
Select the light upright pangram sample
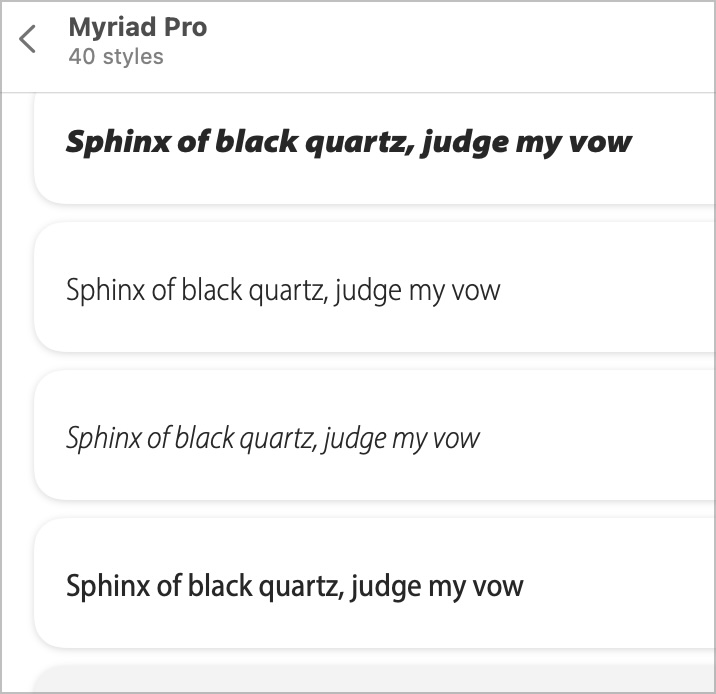click(283, 291)
